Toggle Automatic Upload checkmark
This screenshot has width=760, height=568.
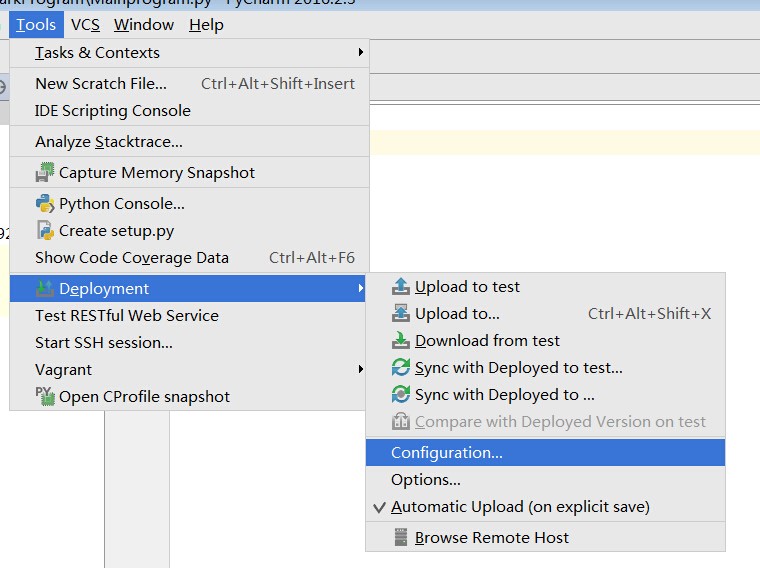click(x=380, y=507)
